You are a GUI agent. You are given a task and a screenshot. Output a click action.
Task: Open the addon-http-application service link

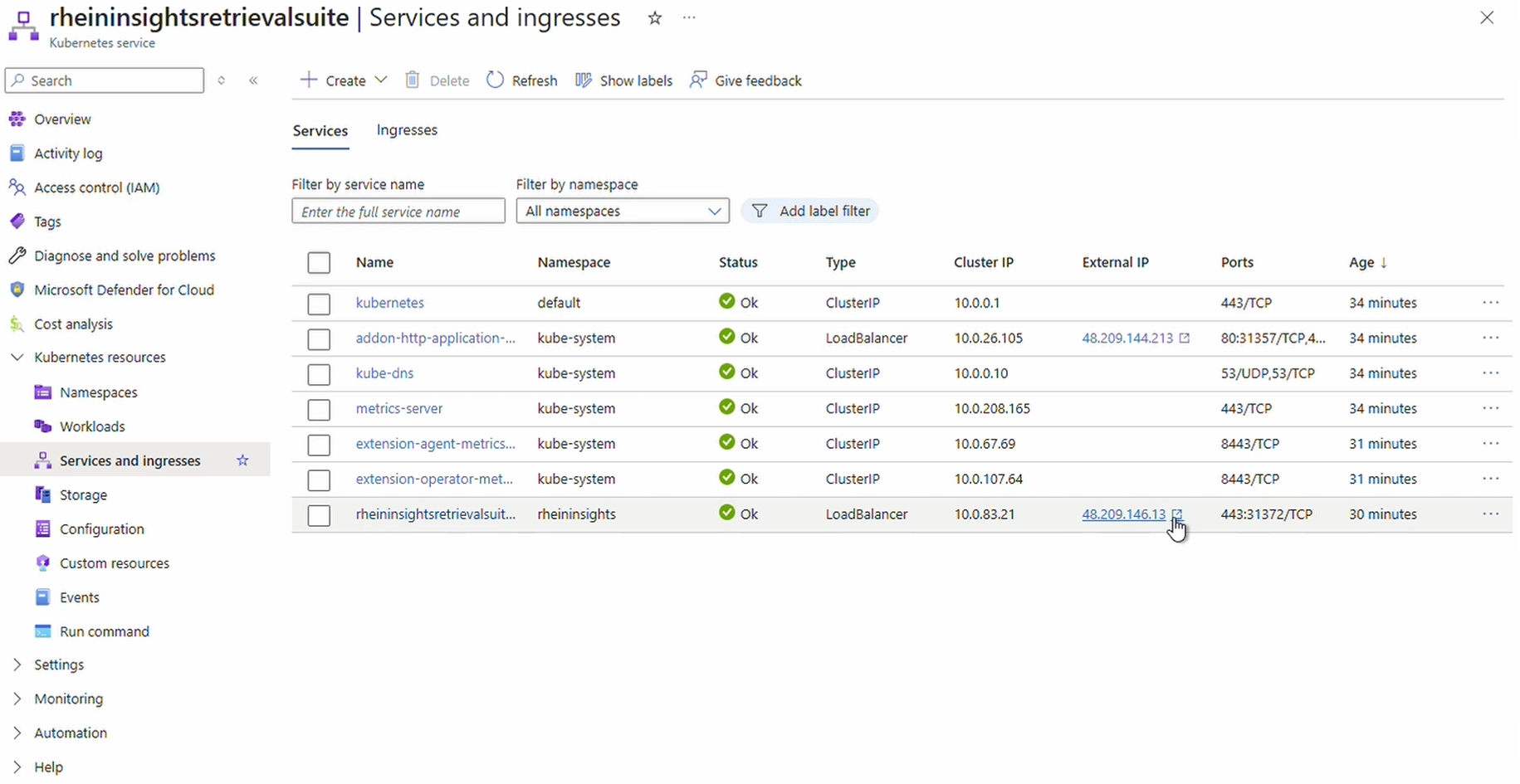pos(436,338)
